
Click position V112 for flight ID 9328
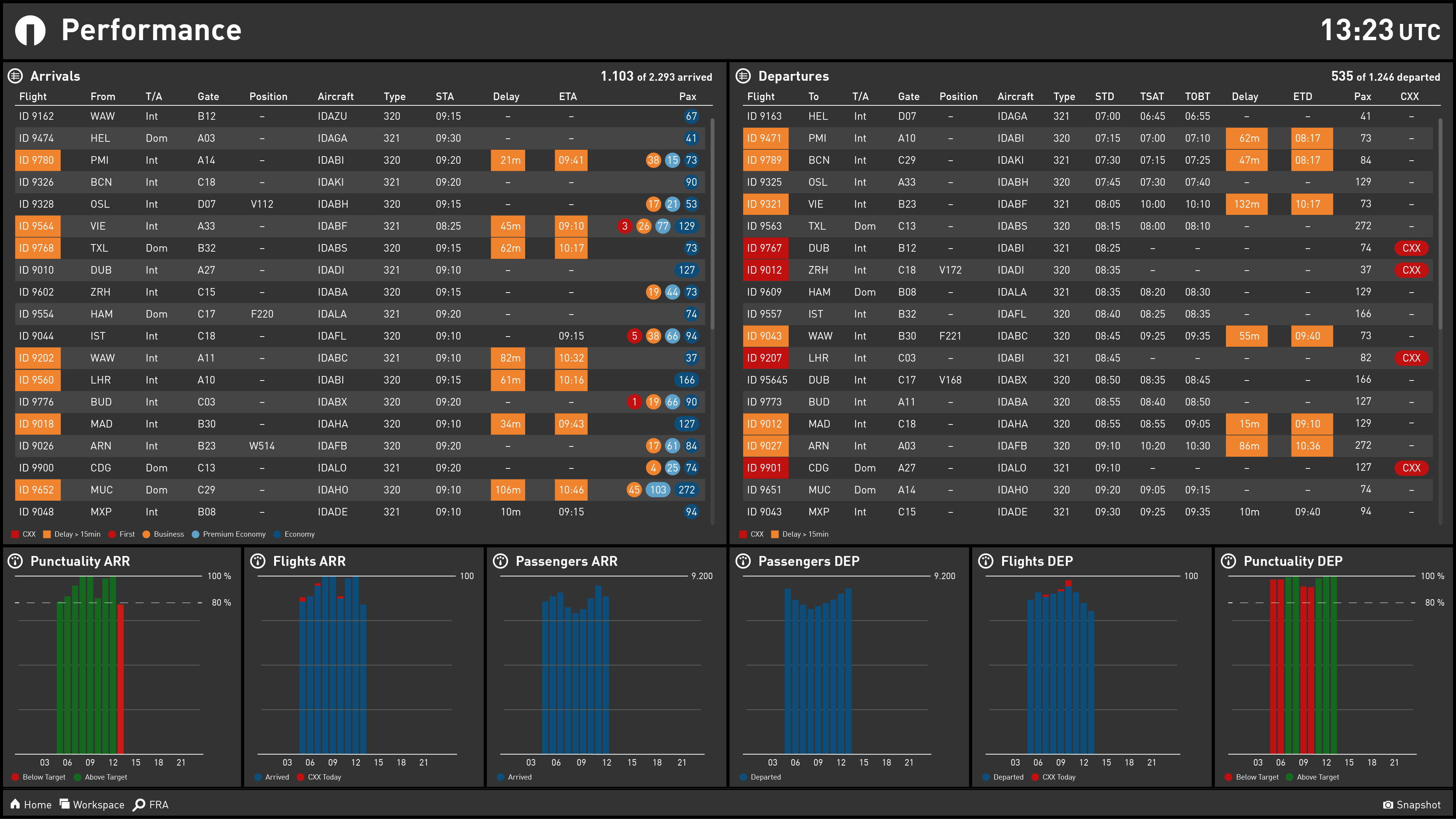tap(262, 204)
